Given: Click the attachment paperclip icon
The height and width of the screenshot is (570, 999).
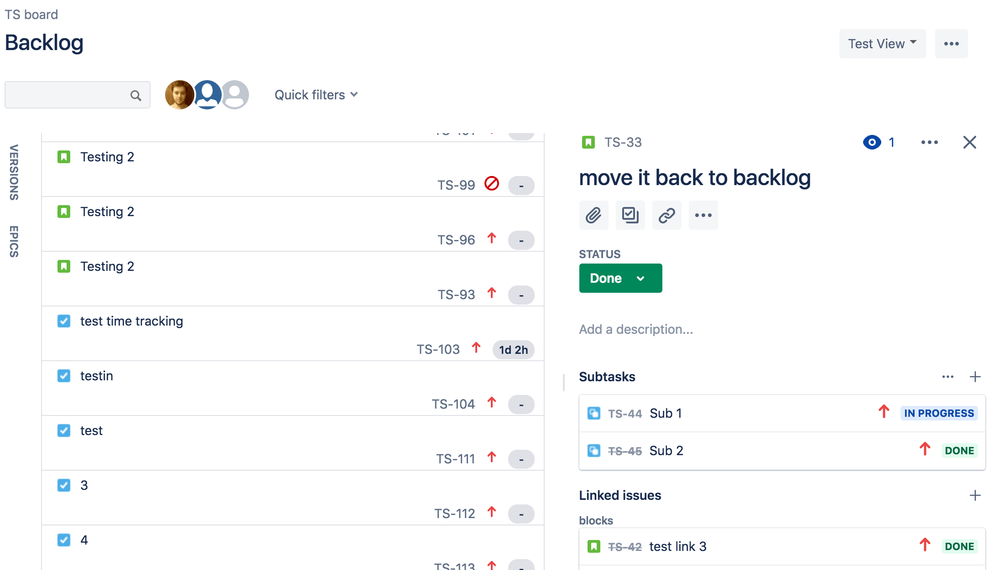Looking at the screenshot, I should click(x=593, y=215).
